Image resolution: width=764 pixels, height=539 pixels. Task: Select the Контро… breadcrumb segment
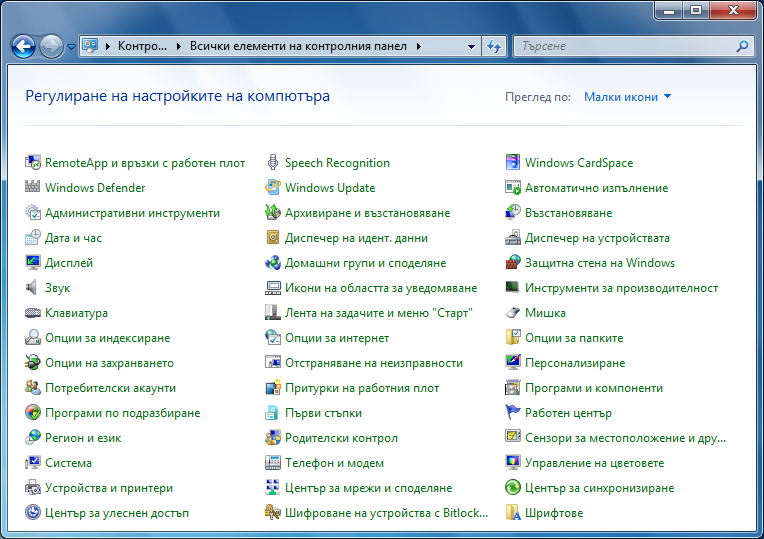141,46
